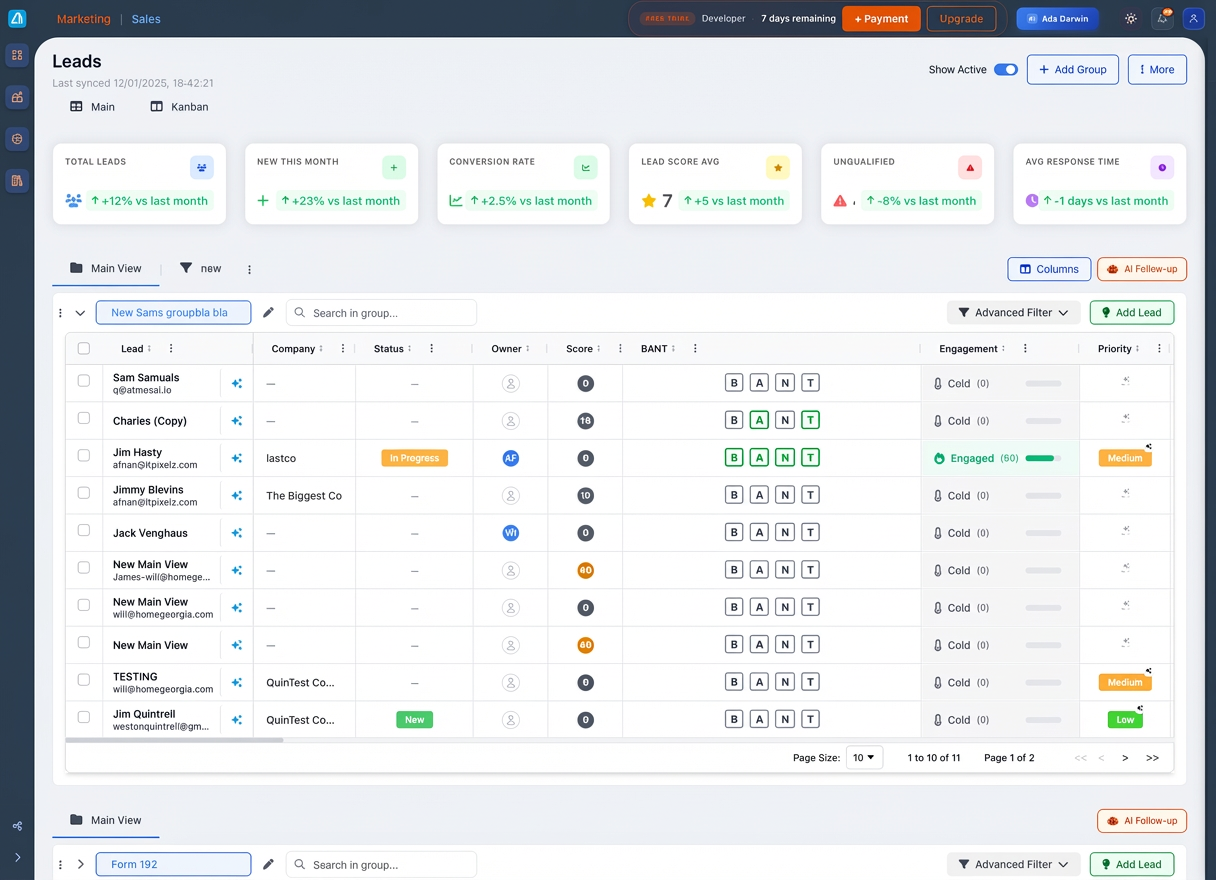Viewport: 1216px width, 880px height.
Task: Click the B badge in Sam Samuals' BANT
Action: pyautogui.click(x=734, y=383)
